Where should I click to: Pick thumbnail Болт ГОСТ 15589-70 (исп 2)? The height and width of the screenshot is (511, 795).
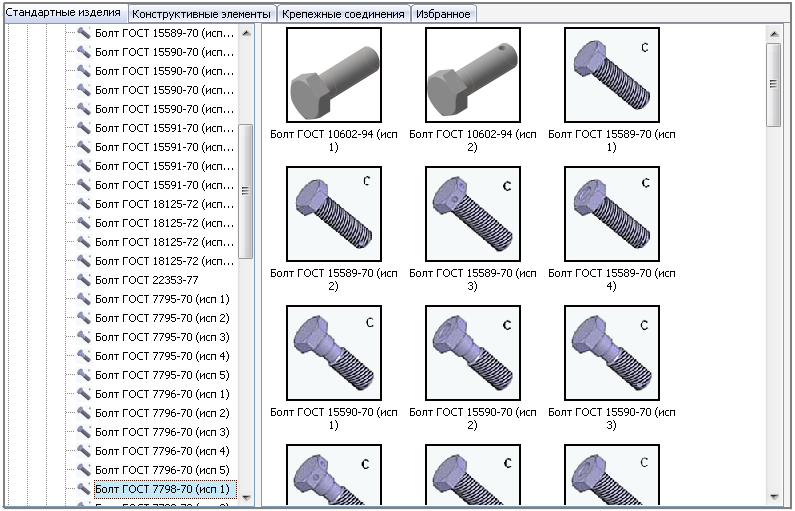pos(334,214)
